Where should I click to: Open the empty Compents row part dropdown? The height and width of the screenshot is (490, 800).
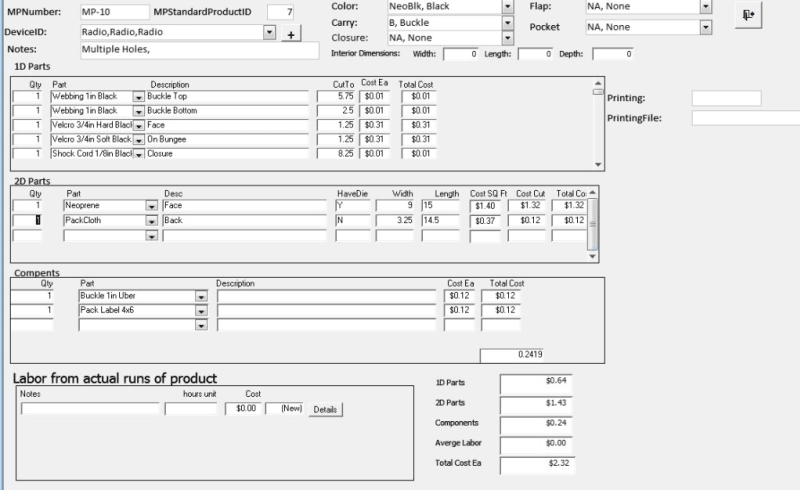tap(202, 325)
